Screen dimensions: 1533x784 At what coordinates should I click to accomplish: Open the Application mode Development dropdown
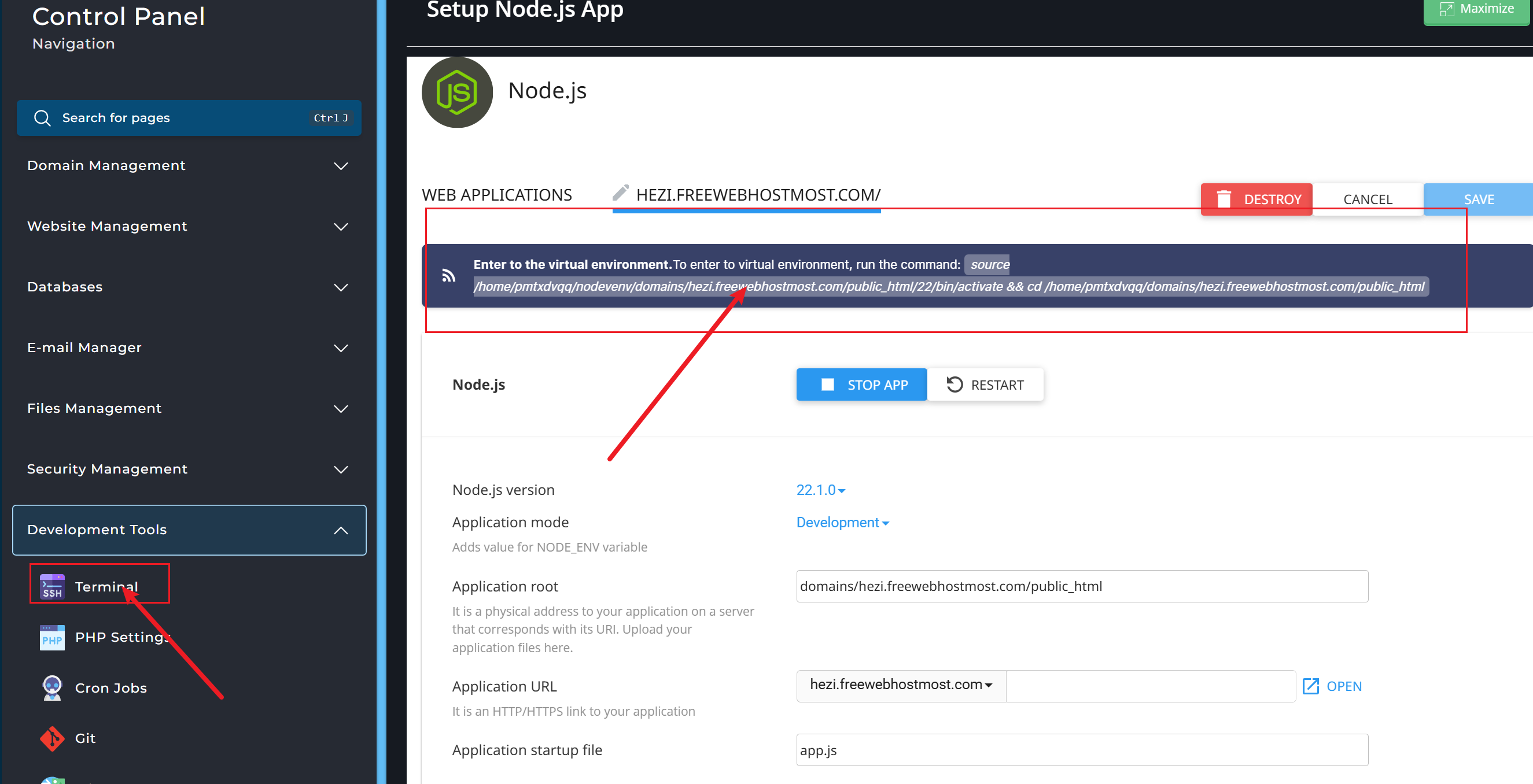pos(842,522)
